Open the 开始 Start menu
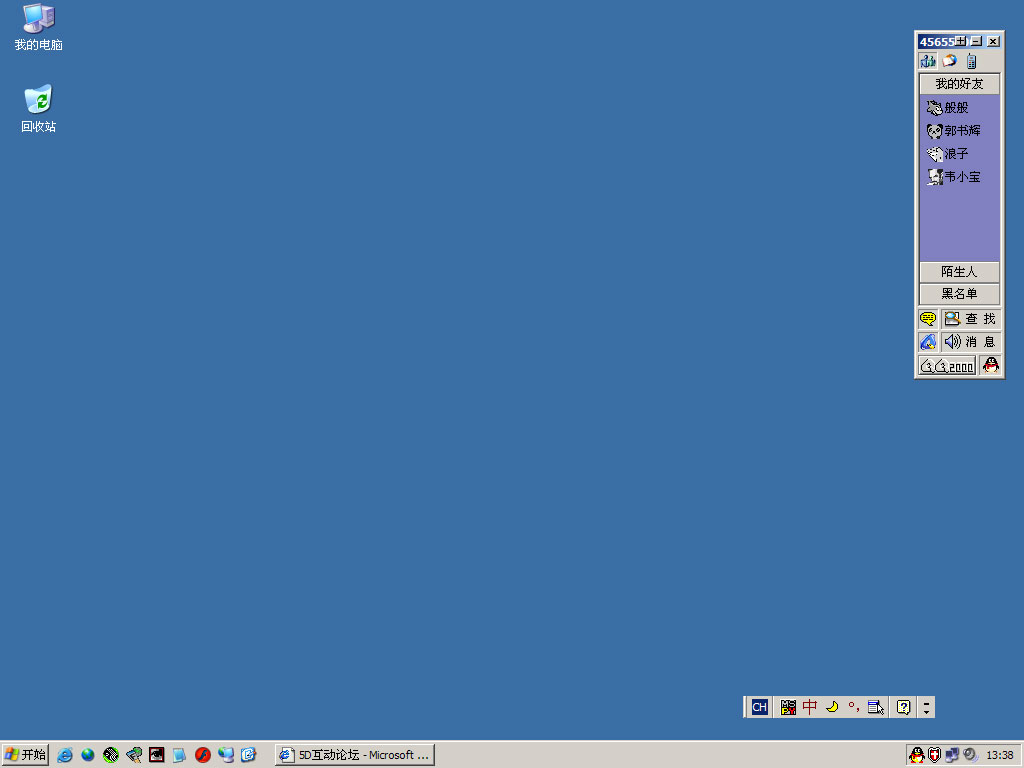Image resolution: width=1024 pixels, height=768 pixels. tap(25, 755)
